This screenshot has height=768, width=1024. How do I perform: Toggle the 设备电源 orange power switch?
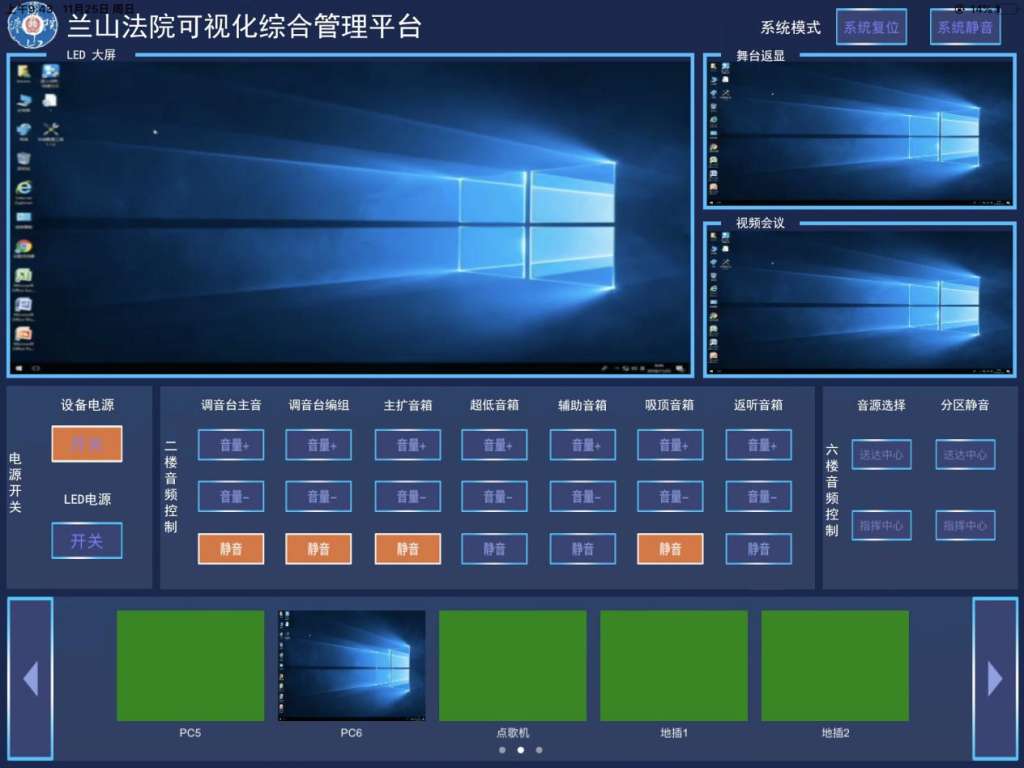coord(87,444)
